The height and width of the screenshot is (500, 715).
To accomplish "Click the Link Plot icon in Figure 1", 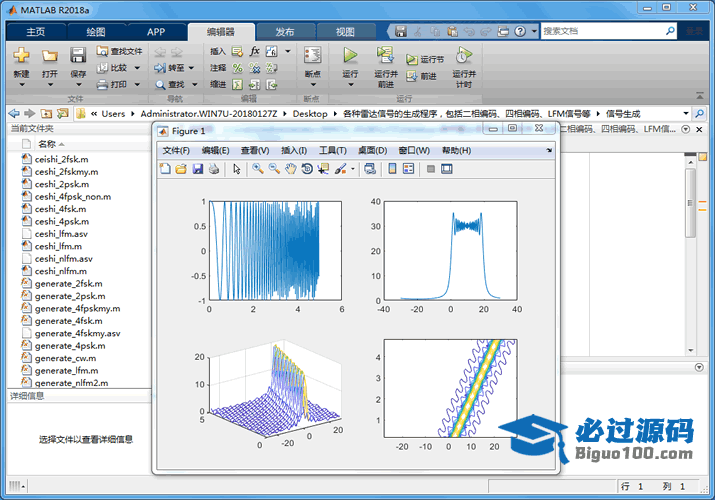I will [x=370, y=169].
